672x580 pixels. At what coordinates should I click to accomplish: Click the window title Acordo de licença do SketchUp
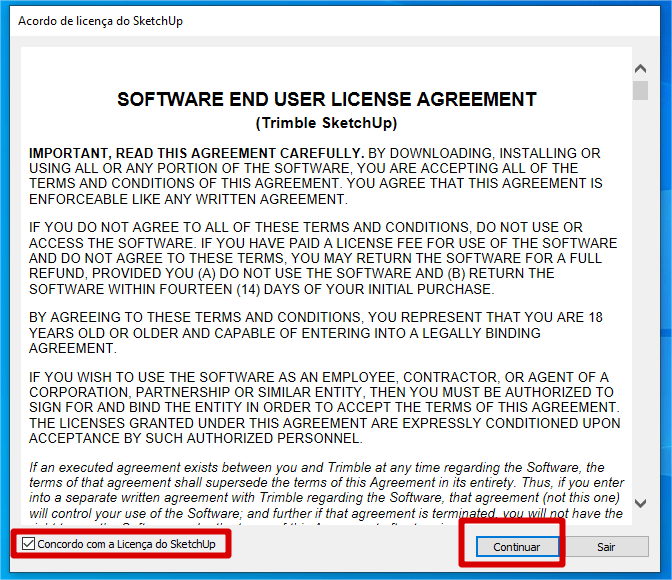pyautogui.click(x=100, y=21)
